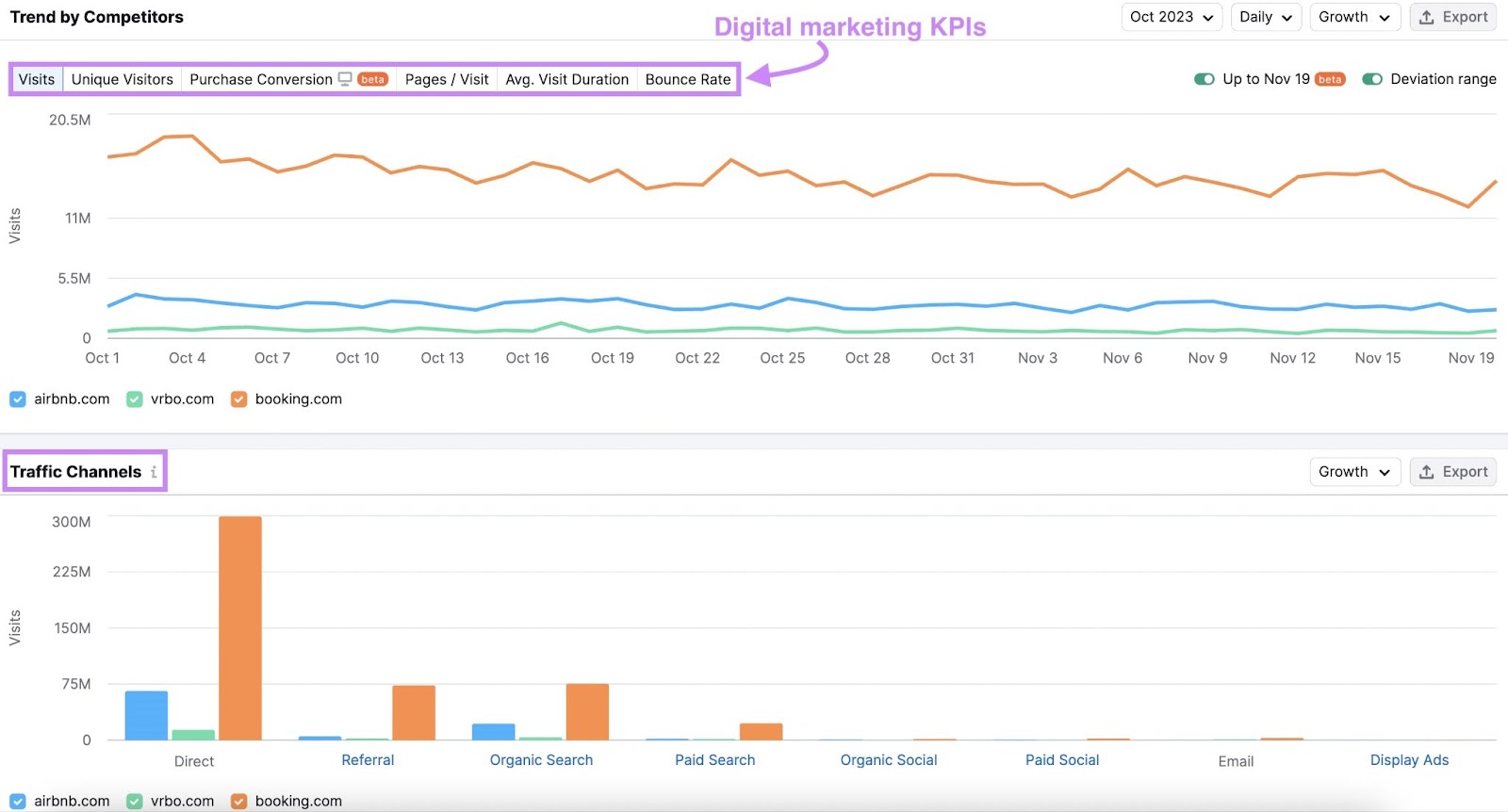Click the airbnb.com Organic Search bar

pos(493,732)
